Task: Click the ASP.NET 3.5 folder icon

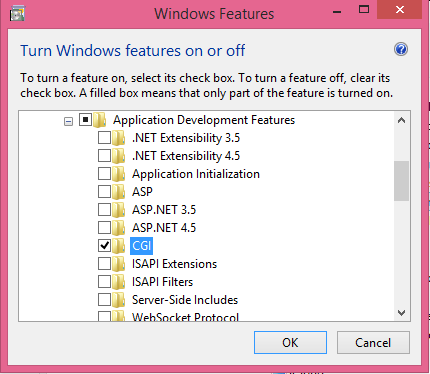Action: click(x=118, y=210)
